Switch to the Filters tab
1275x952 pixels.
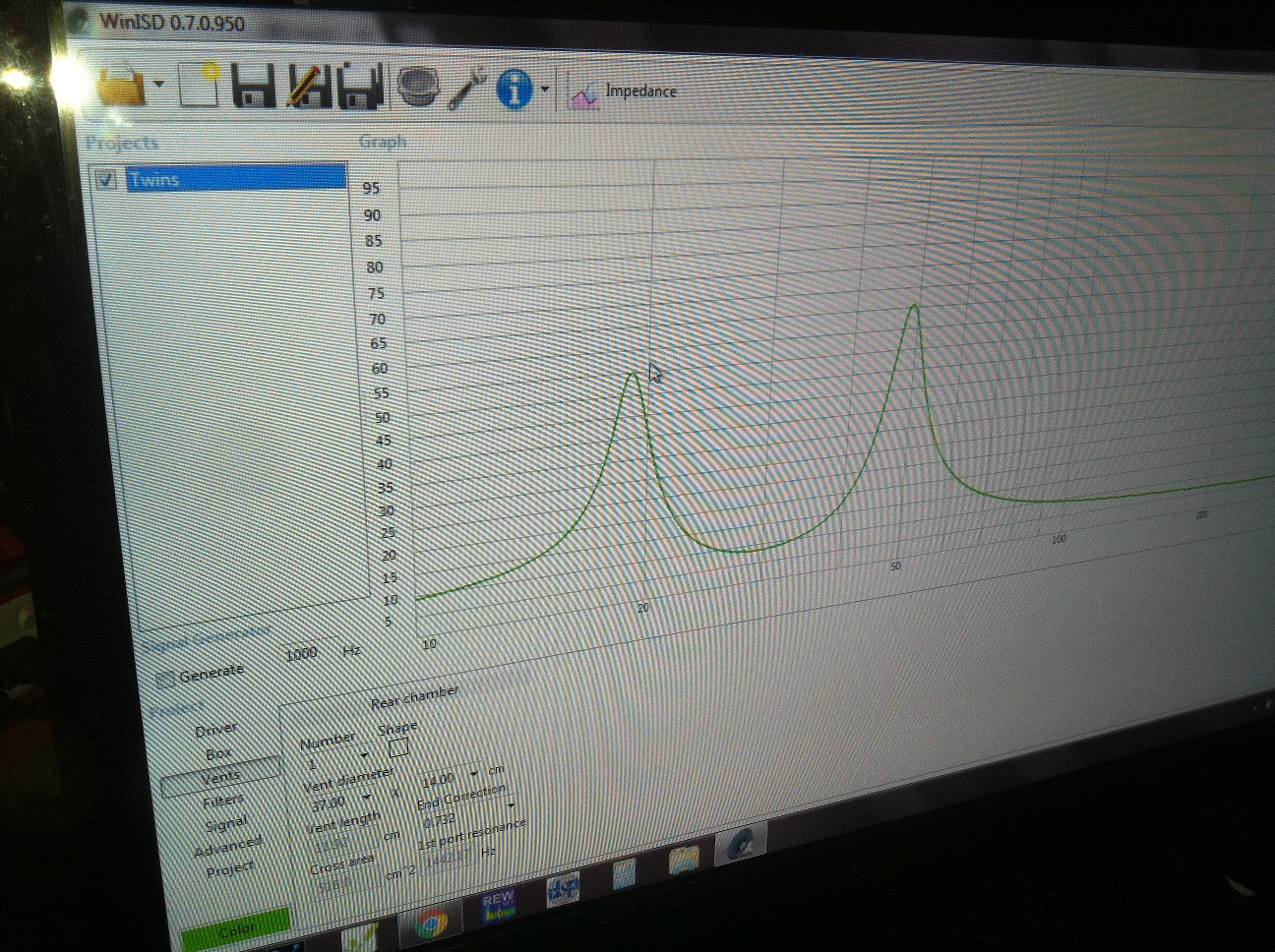point(223,802)
